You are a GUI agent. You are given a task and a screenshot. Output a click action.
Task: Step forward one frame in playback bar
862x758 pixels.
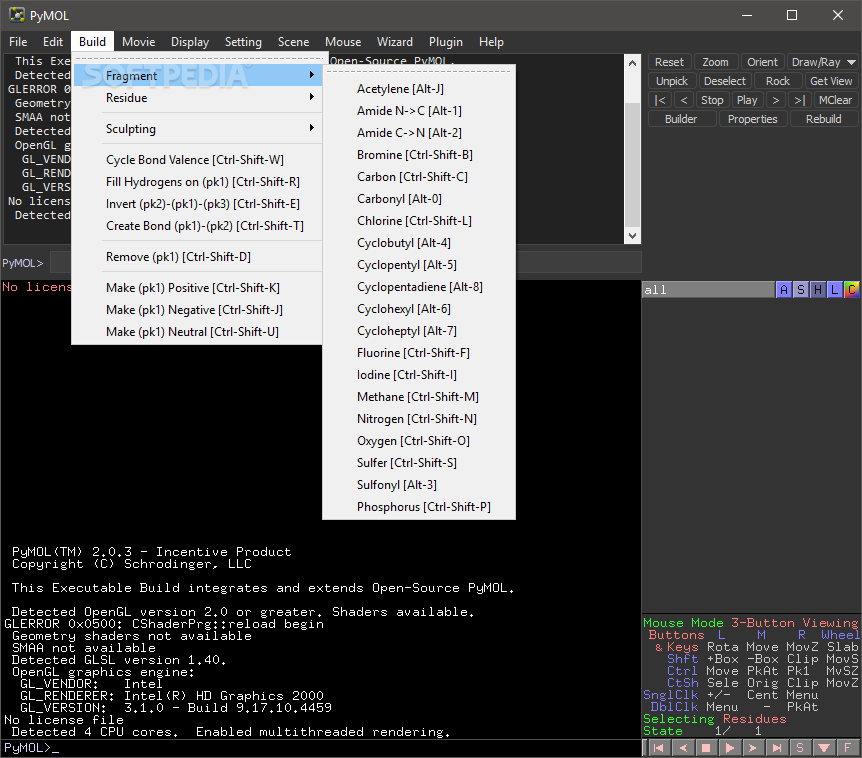point(753,748)
